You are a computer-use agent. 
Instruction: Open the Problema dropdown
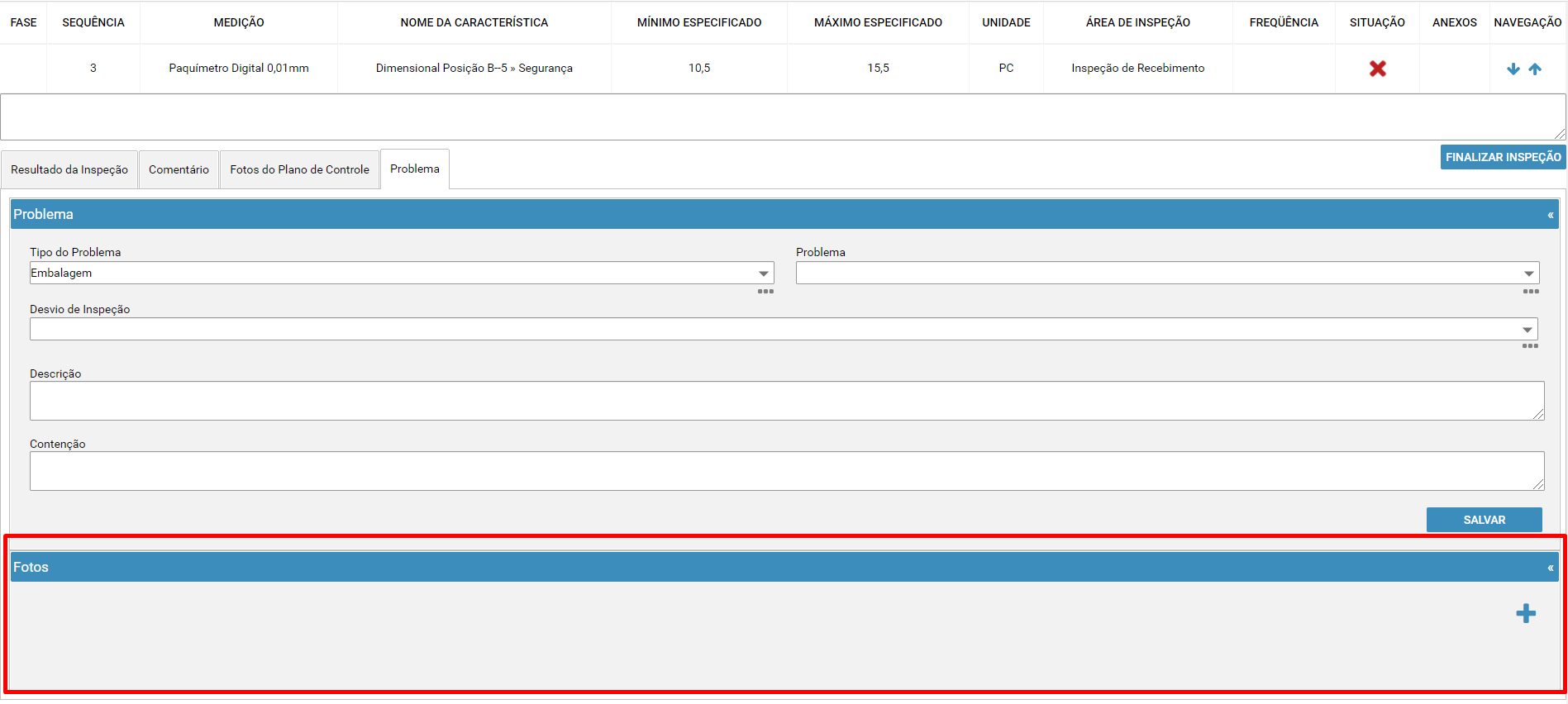pos(1167,273)
